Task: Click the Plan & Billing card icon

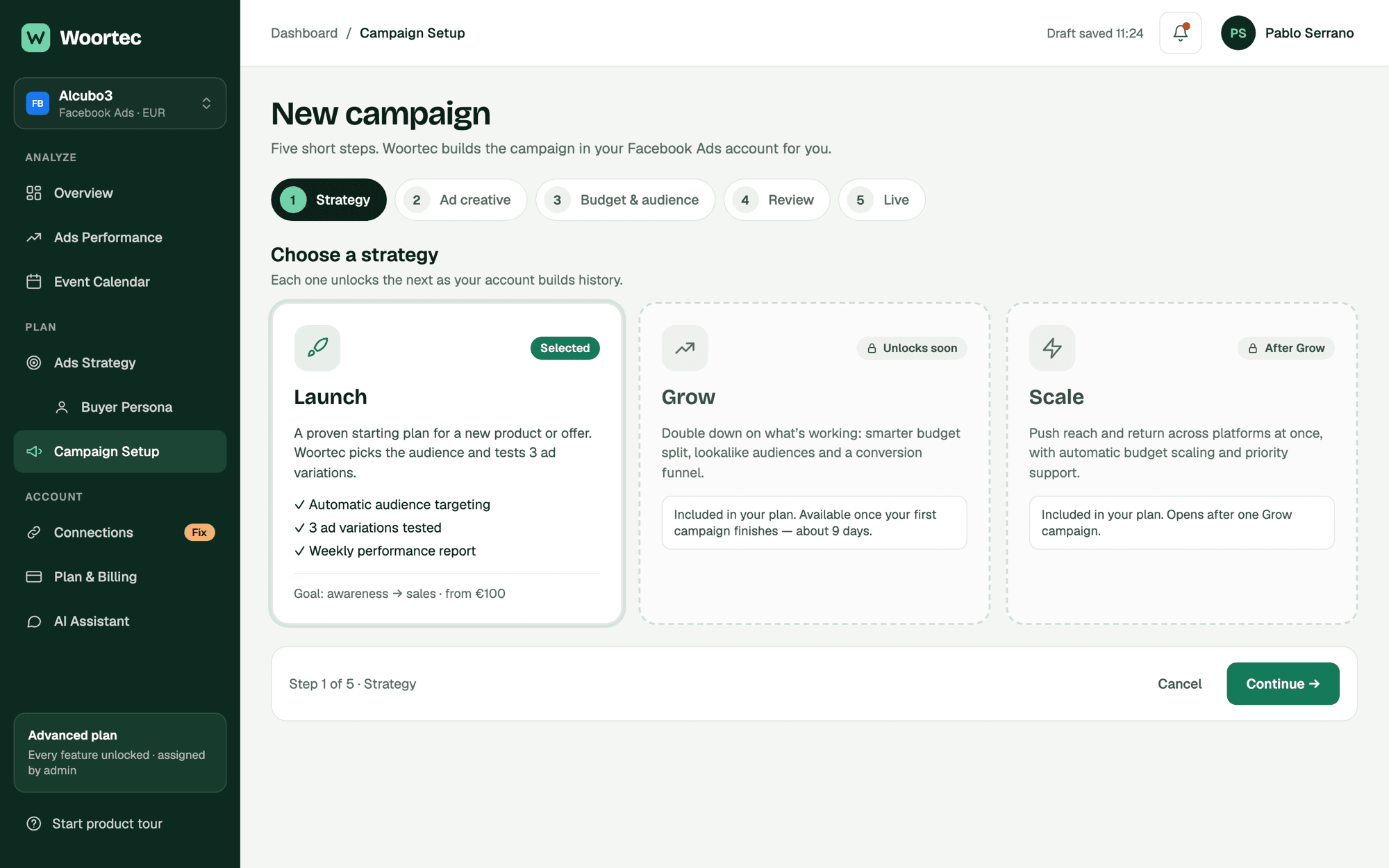Action: point(34,577)
